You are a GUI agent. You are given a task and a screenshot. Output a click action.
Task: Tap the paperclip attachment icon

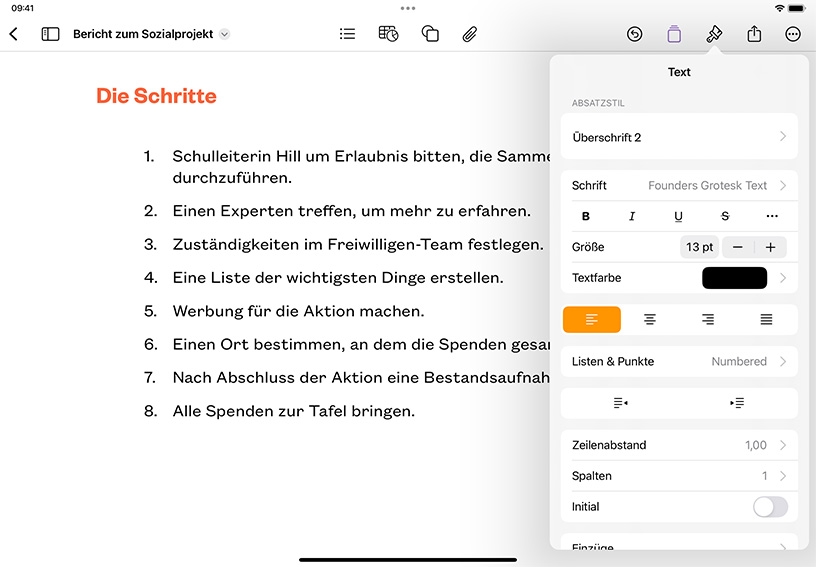(x=469, y=34)
